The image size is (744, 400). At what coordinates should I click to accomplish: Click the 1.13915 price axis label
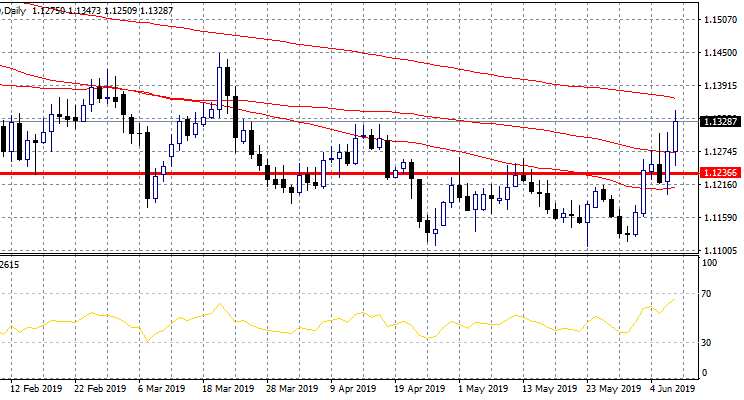coord(721,86)
